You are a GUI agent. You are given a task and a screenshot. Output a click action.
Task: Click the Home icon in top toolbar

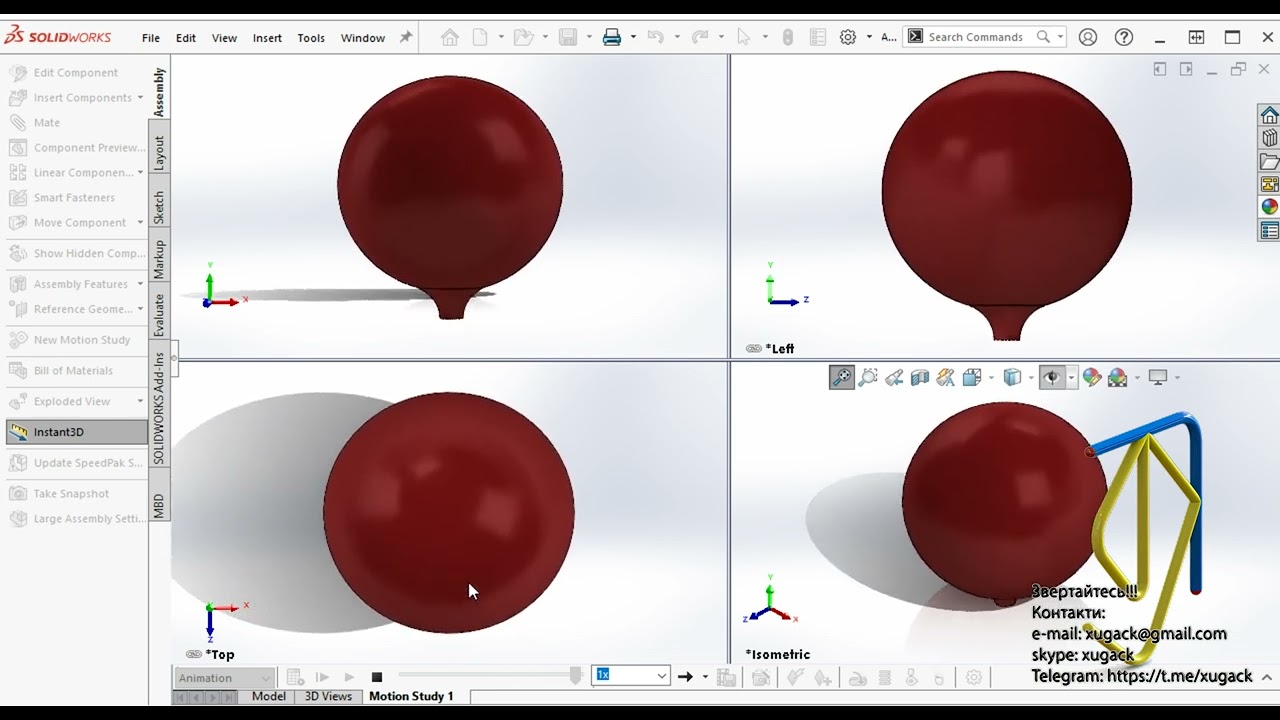point(450,37)
